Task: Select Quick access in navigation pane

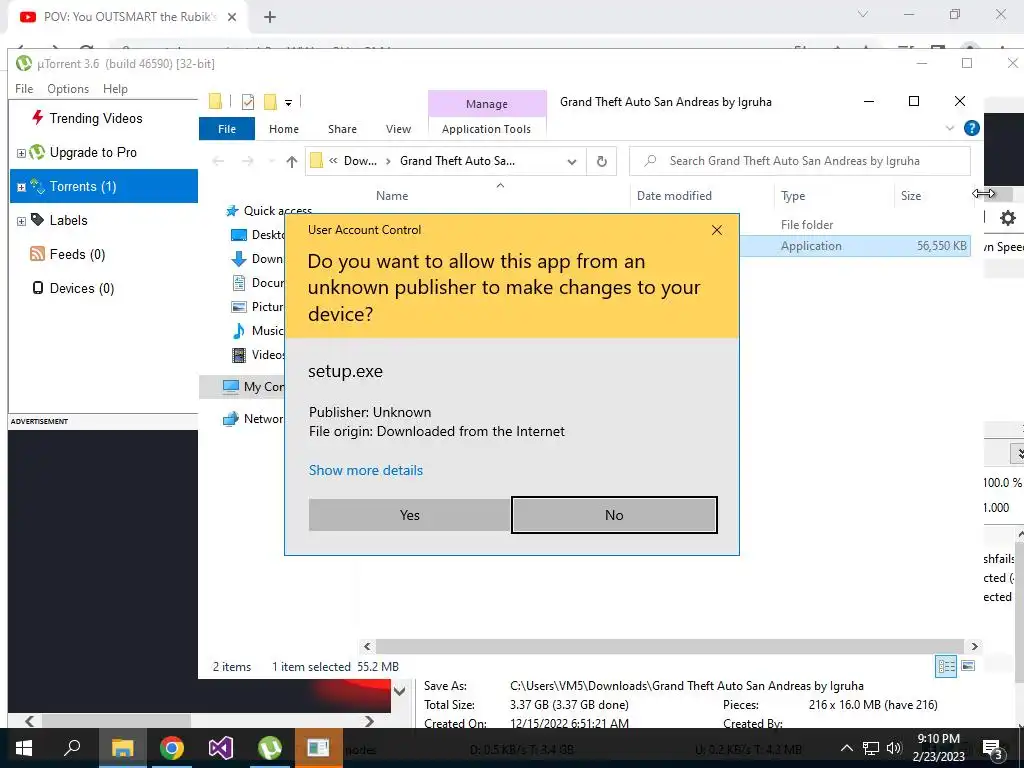Action: [268, 211]
